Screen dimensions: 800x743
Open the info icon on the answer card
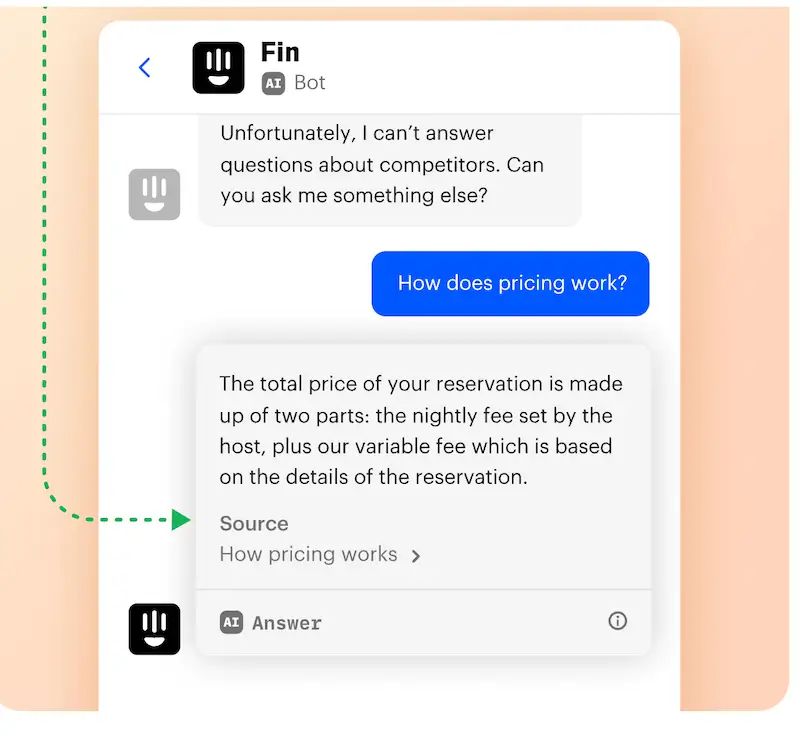[x=618, y=621]
